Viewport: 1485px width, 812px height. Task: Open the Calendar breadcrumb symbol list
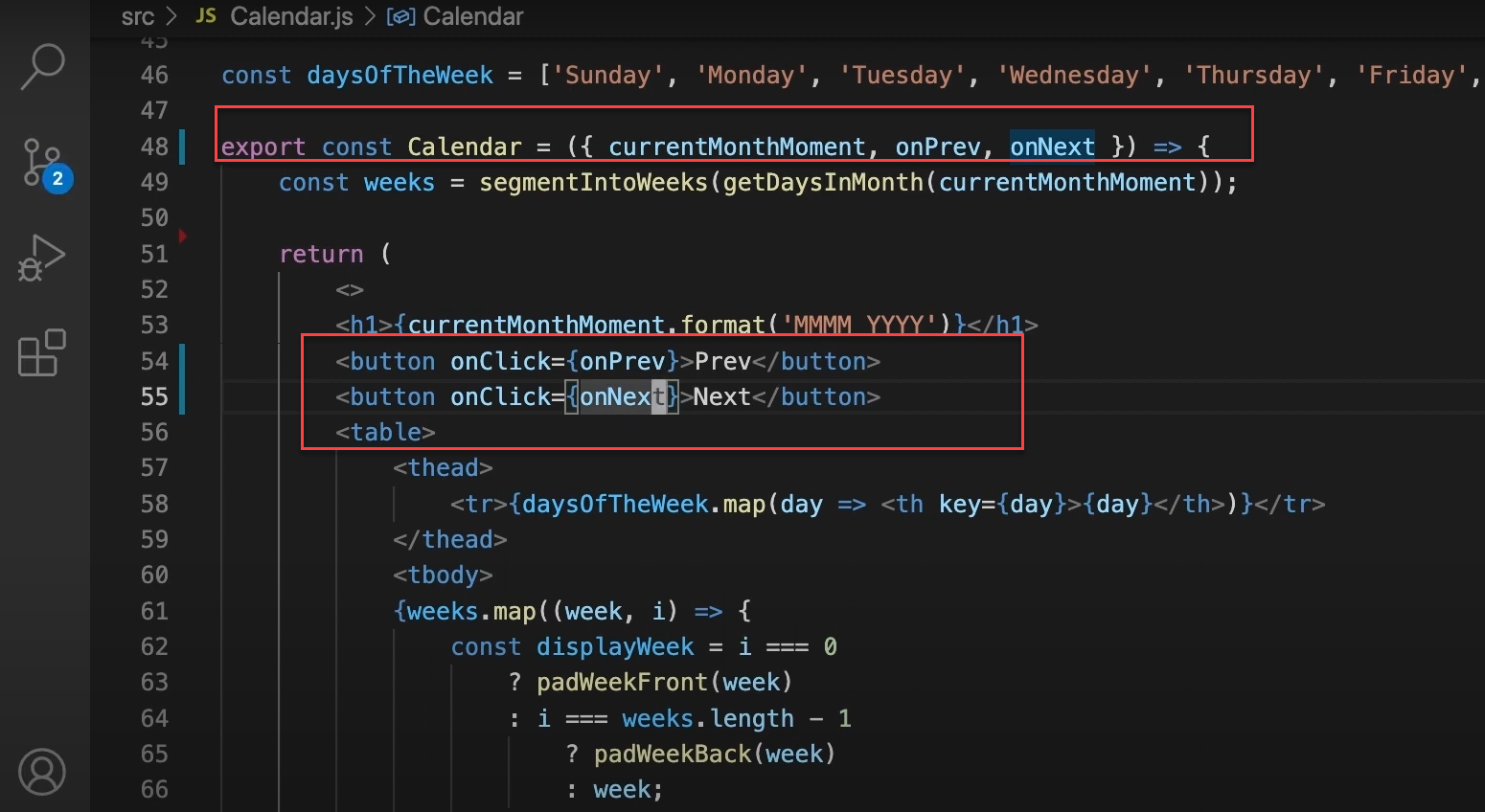point(472,15)
